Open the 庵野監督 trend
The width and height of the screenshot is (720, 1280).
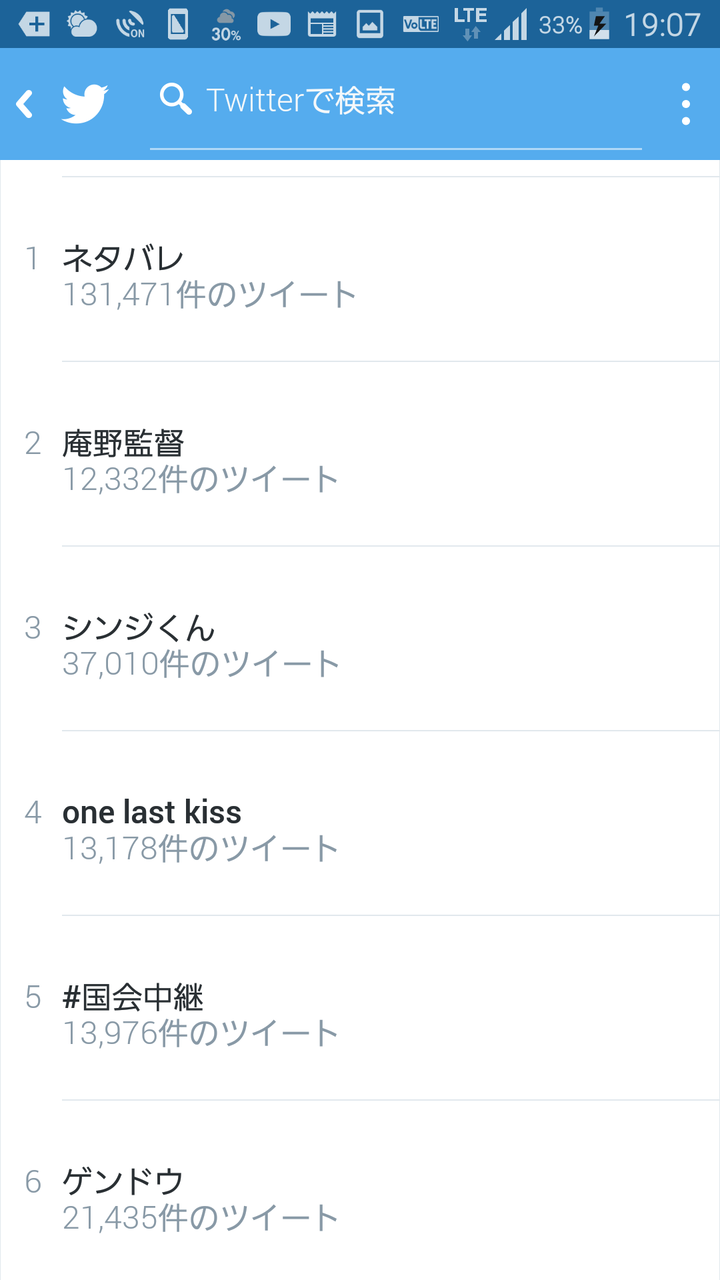click(x=360, y=454)
